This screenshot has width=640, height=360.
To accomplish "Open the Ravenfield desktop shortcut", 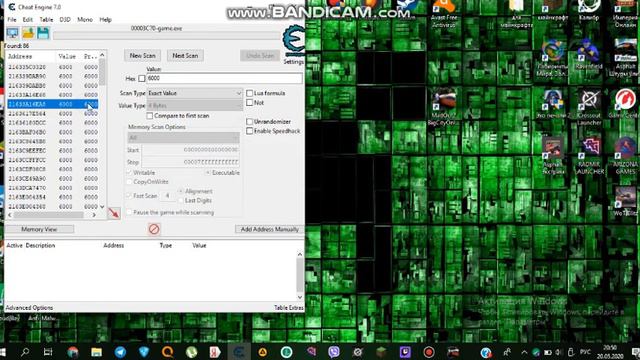I will pos(589,55).
